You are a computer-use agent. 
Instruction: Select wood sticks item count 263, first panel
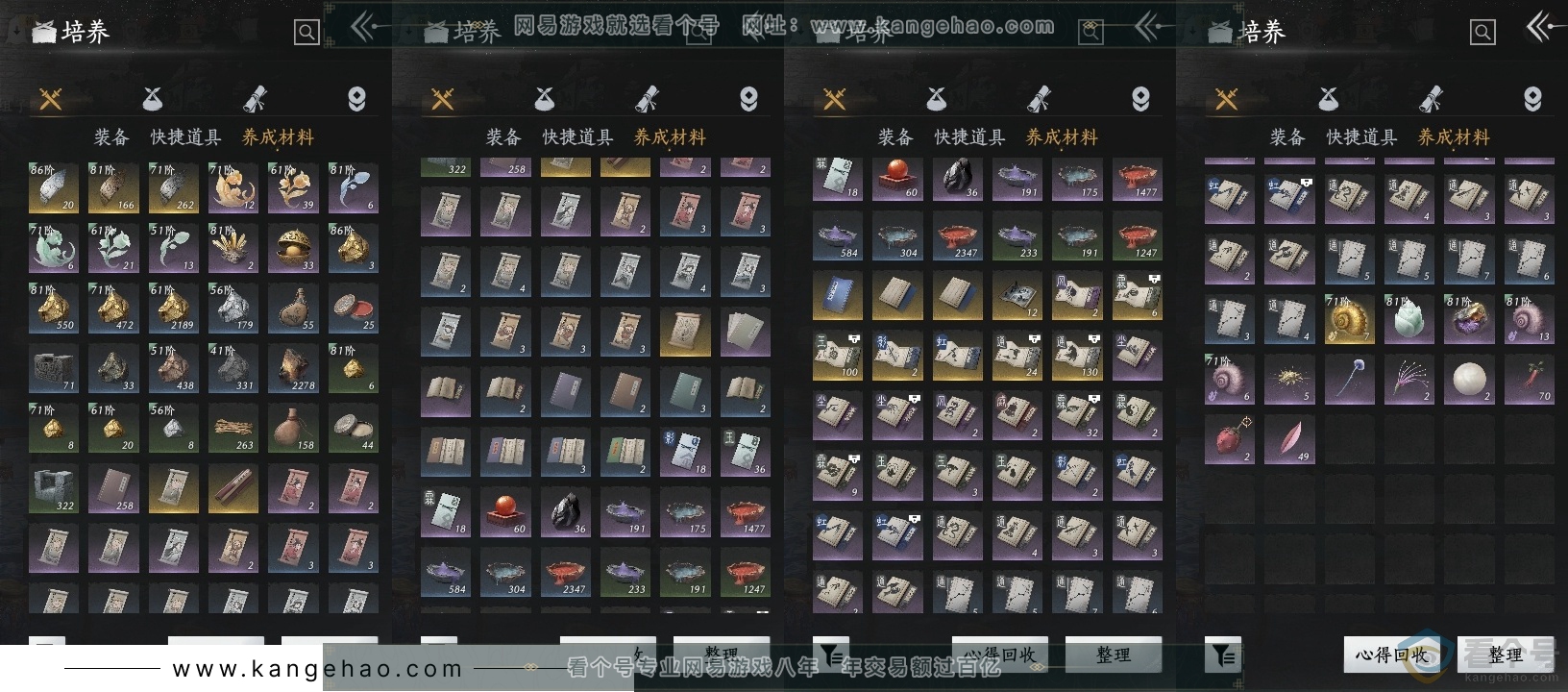[x=233, y=428]
